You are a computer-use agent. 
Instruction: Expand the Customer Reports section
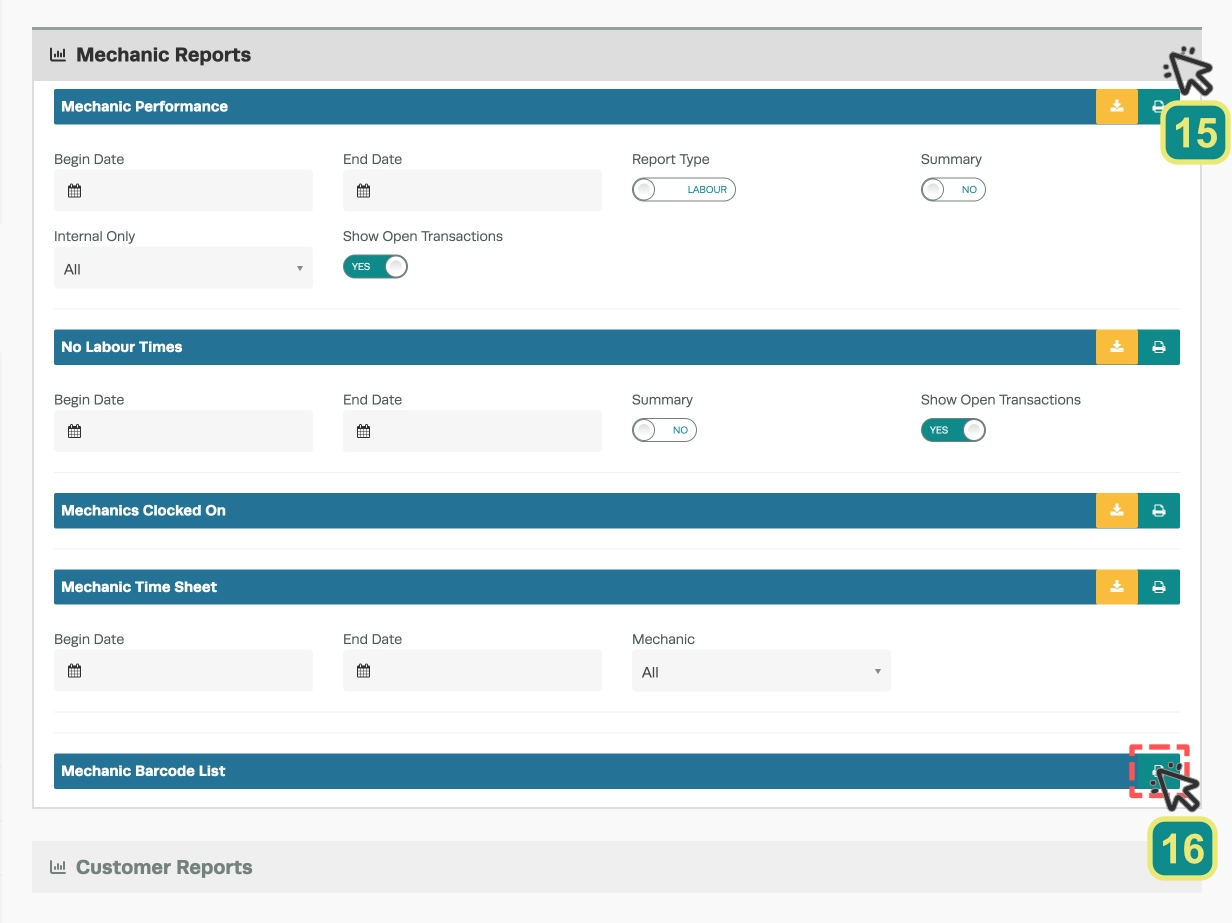click(x=617, y=867)
